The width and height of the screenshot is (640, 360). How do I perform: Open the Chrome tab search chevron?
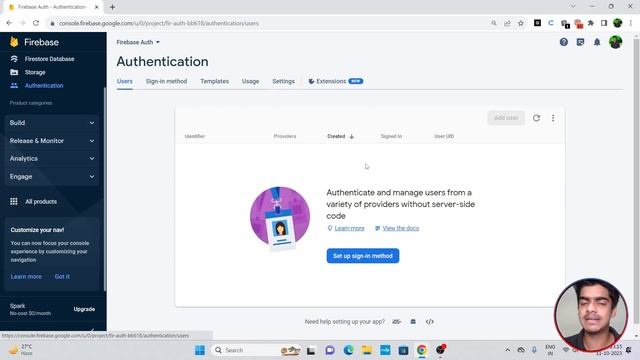pos(573,7)
